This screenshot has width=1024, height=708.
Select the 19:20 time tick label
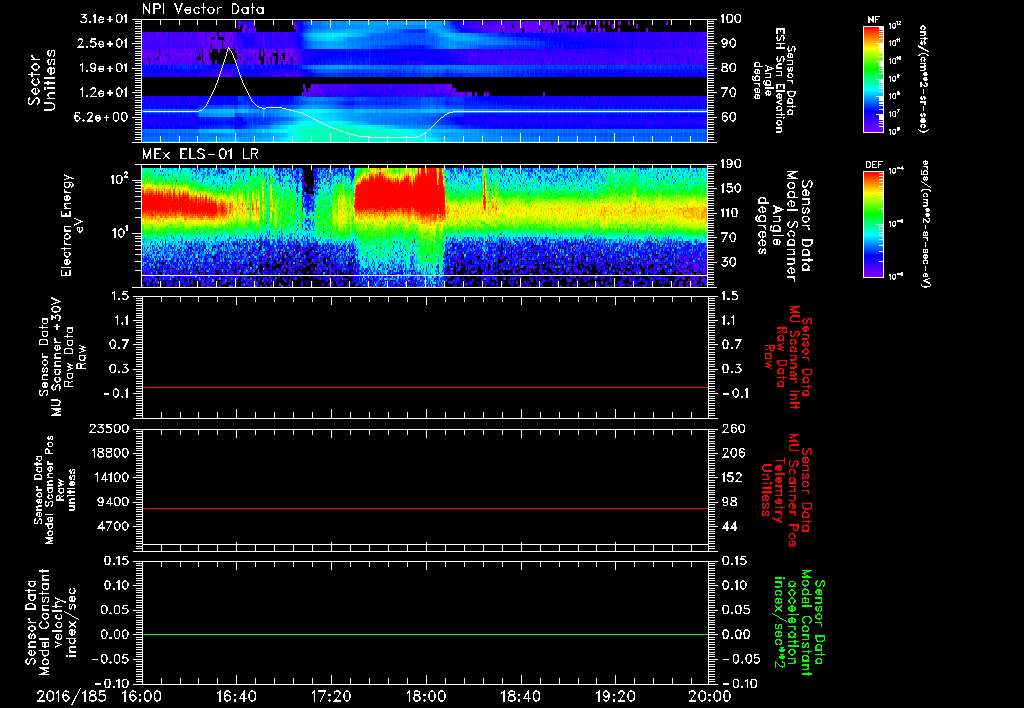click(615, 696)
